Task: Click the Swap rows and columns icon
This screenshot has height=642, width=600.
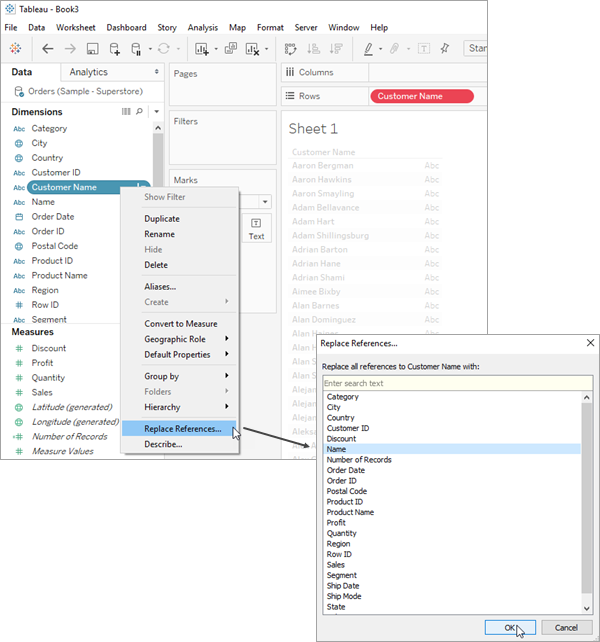Action: (290, 49)
